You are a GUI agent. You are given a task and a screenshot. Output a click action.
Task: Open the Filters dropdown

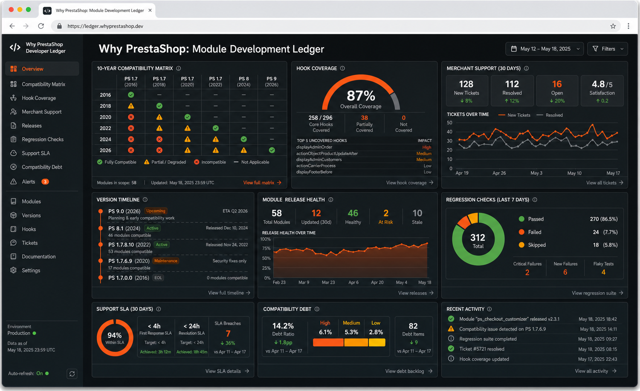pos(608,49)
